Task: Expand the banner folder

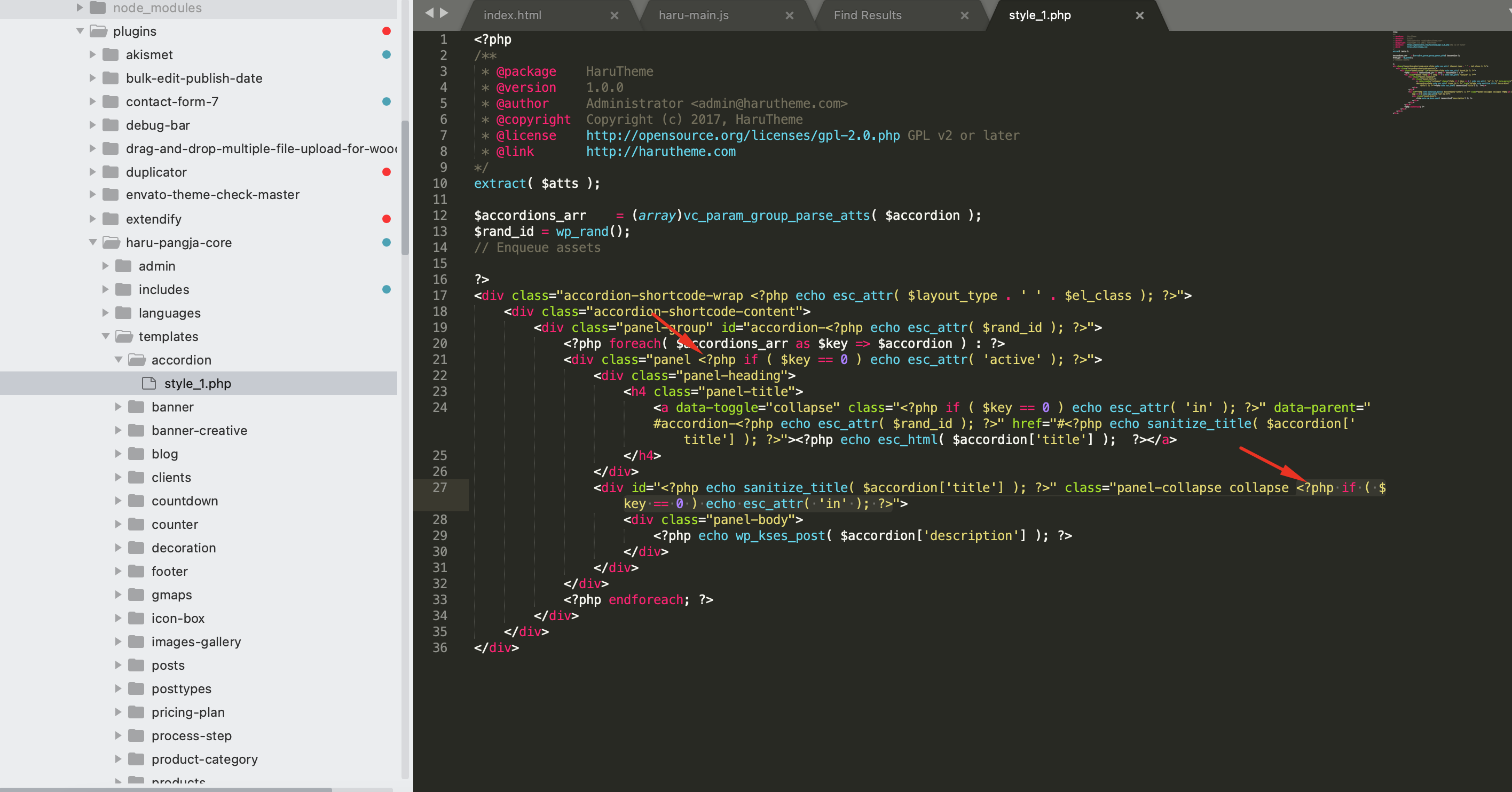Action: [x=119, y=407]
